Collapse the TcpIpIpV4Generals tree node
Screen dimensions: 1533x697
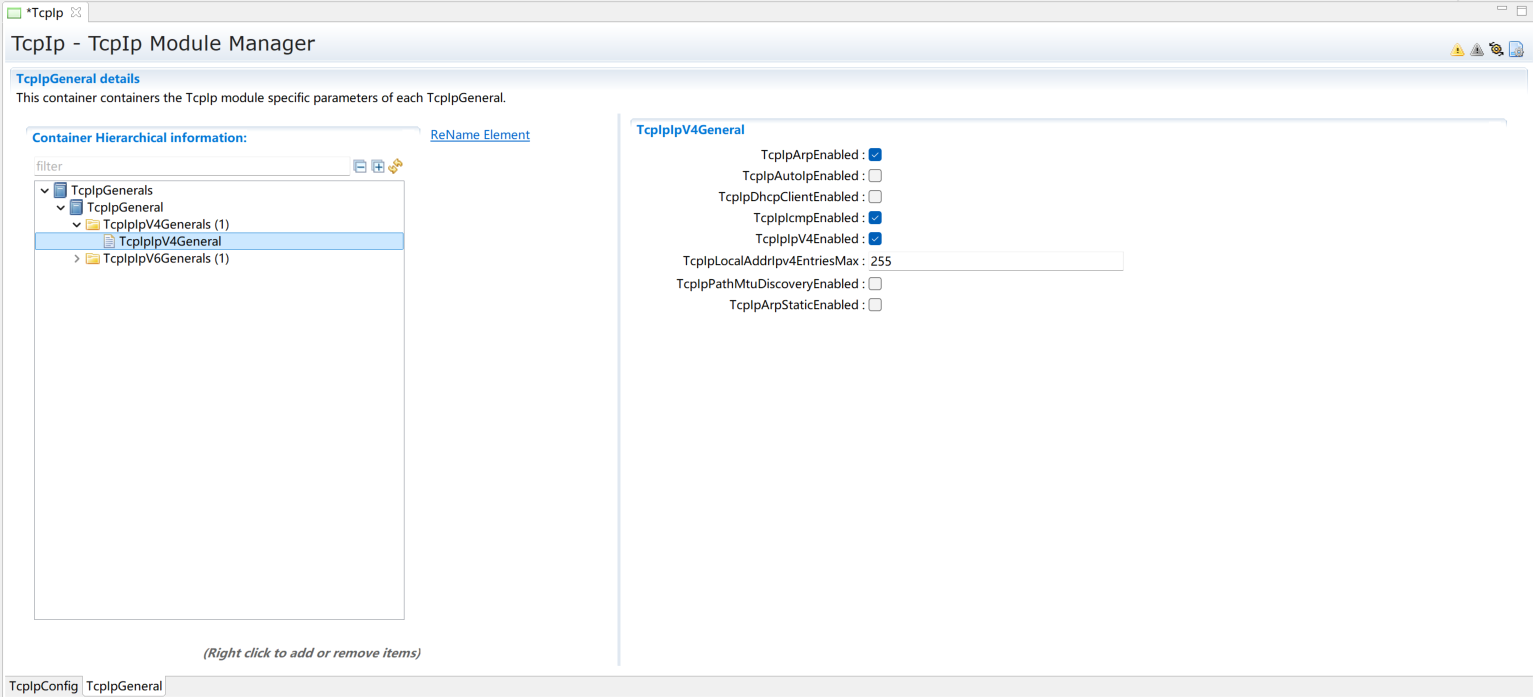[77, 225]
